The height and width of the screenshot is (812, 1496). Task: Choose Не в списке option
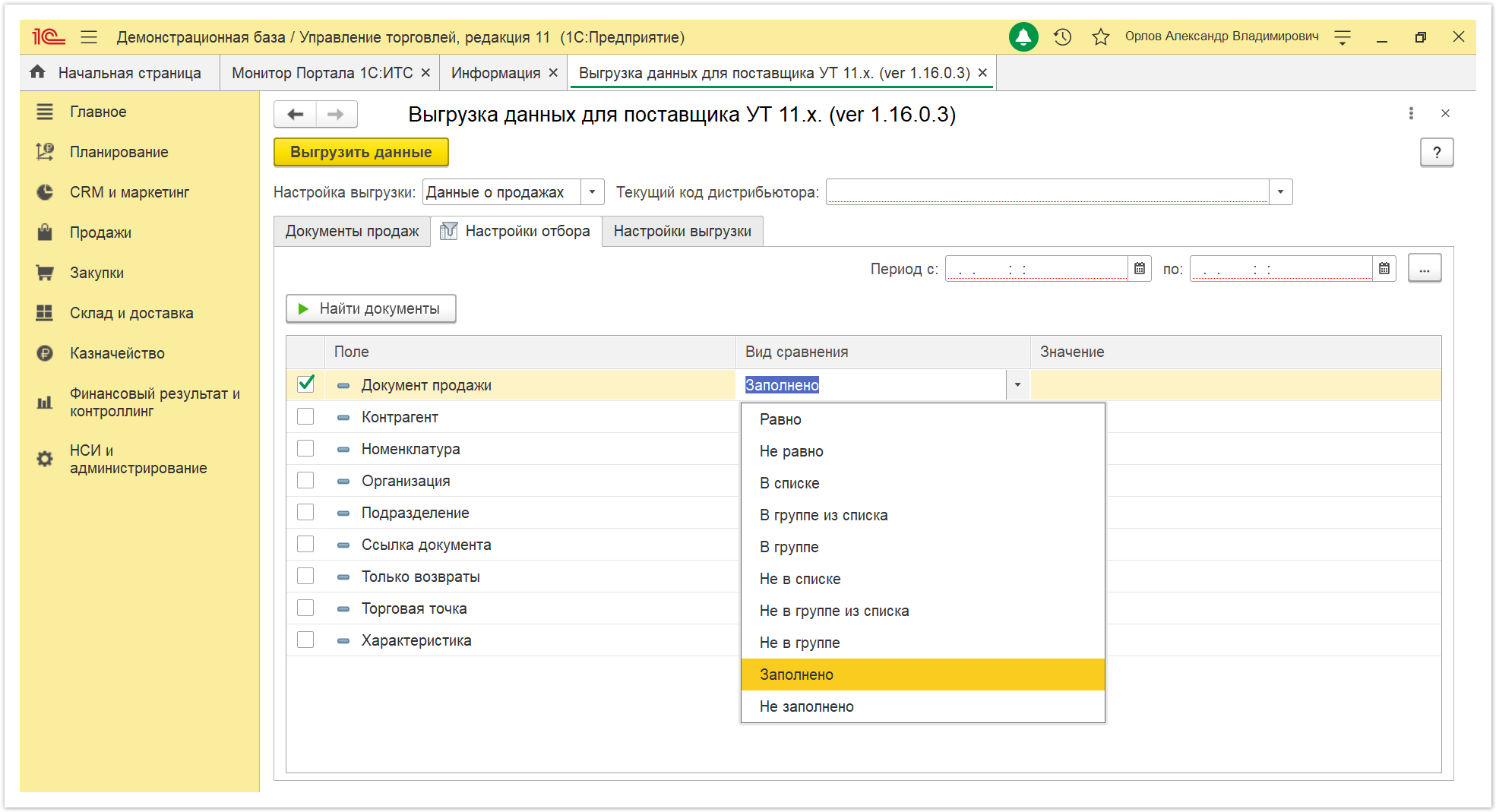922,579
